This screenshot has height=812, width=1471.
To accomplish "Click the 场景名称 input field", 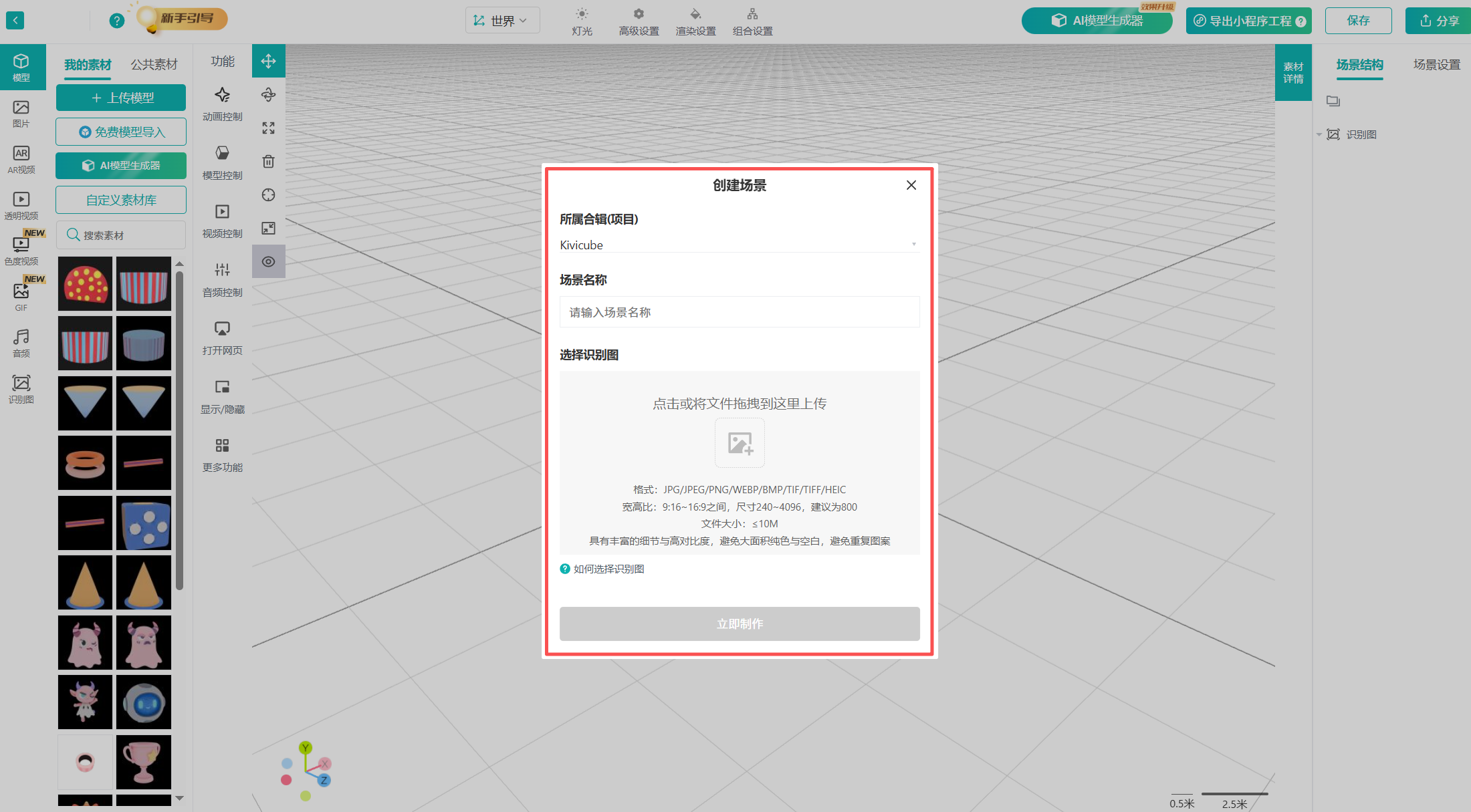I will 739,312.
